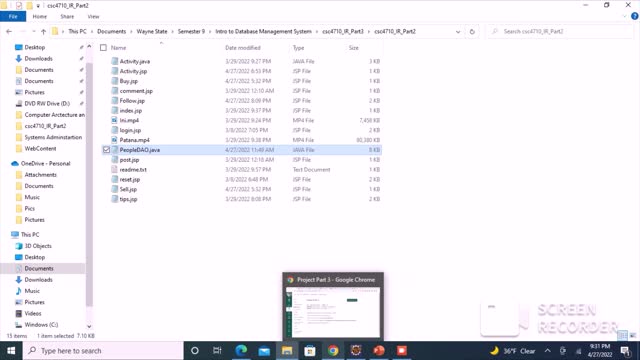Sort files by Type column
Image resolution: width=640 pixels, height=360 pixels.
[x=298, y=48]
